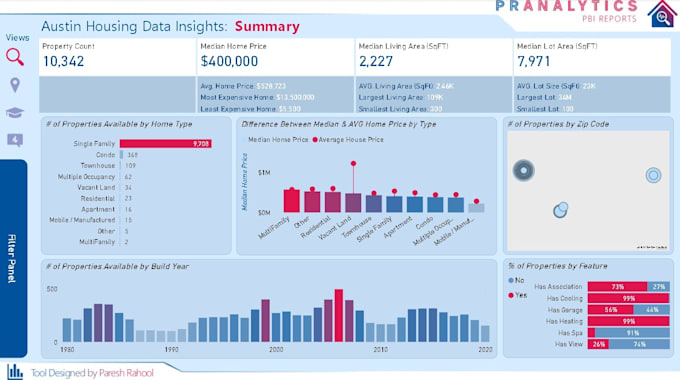The image size is (680, 380).
Task: Select the MultiFamily column in price chart
Action: [x=292, y=201]
